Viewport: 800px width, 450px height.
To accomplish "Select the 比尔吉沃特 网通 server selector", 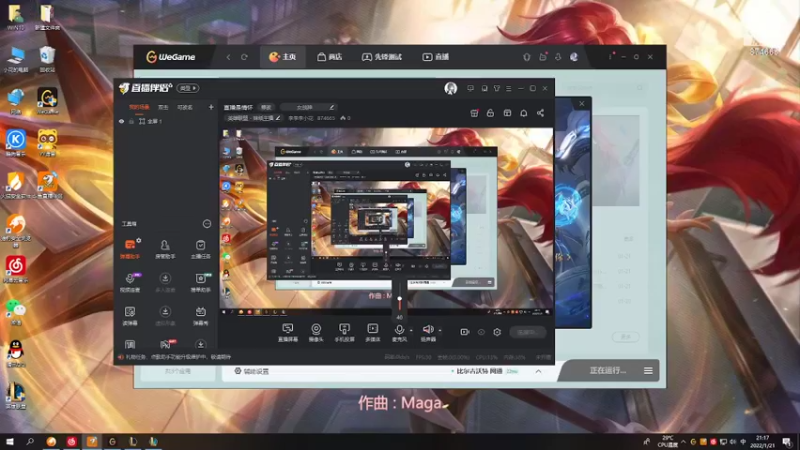I will pyautogui.click(x=485, y=371).
